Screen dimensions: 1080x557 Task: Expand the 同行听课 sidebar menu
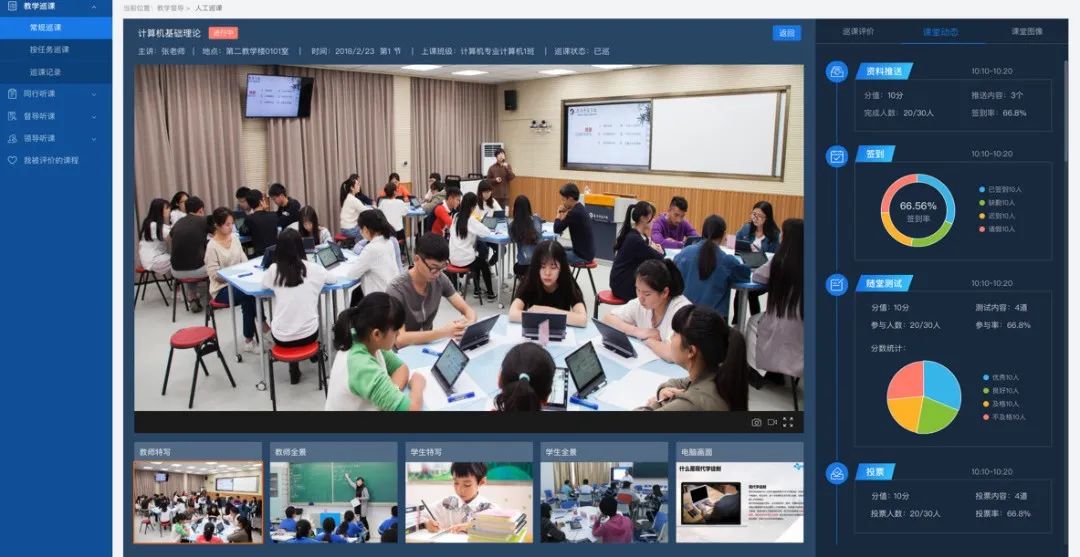pyautogui.click(x=94, y=94)
